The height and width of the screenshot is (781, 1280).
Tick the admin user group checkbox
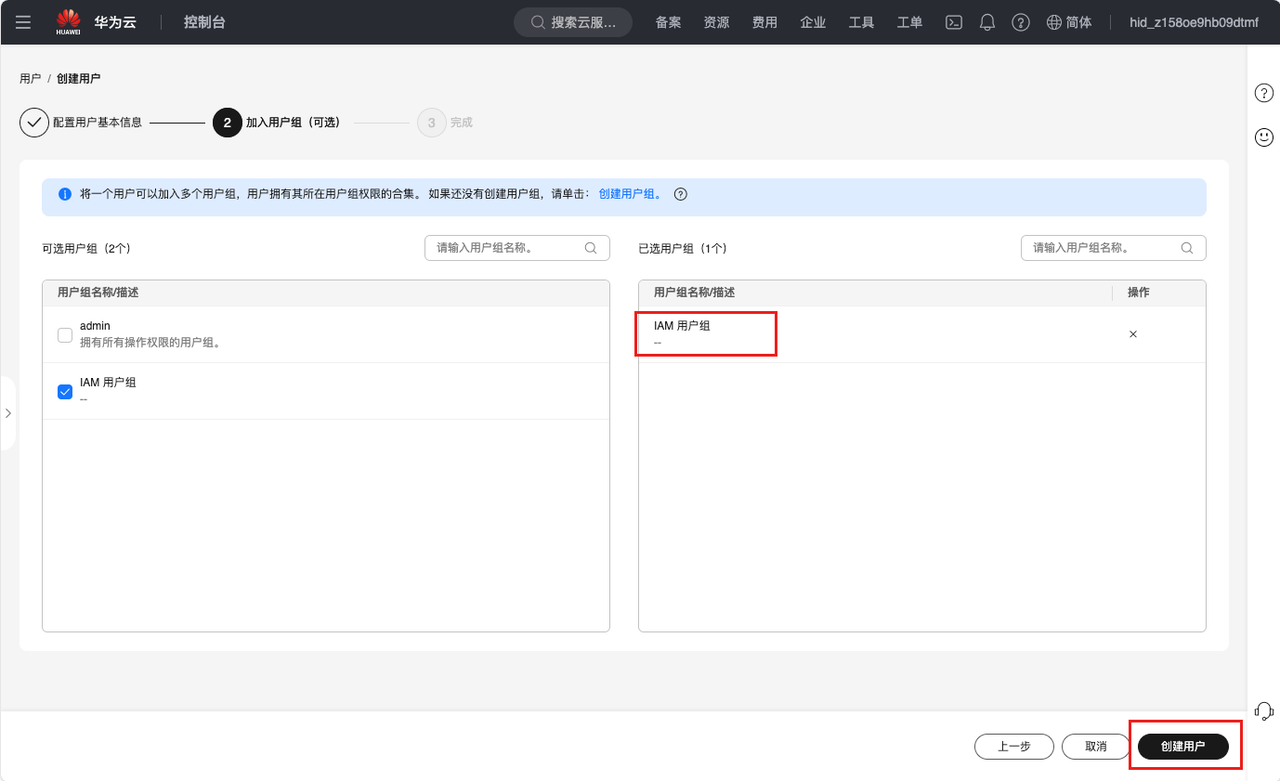click(x=65, y=335)
